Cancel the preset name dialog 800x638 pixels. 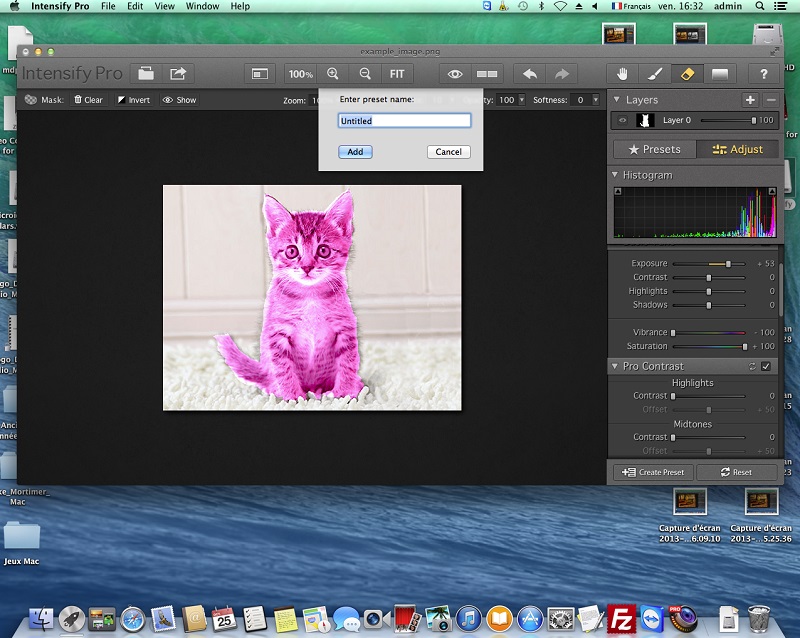coord(448,152)
